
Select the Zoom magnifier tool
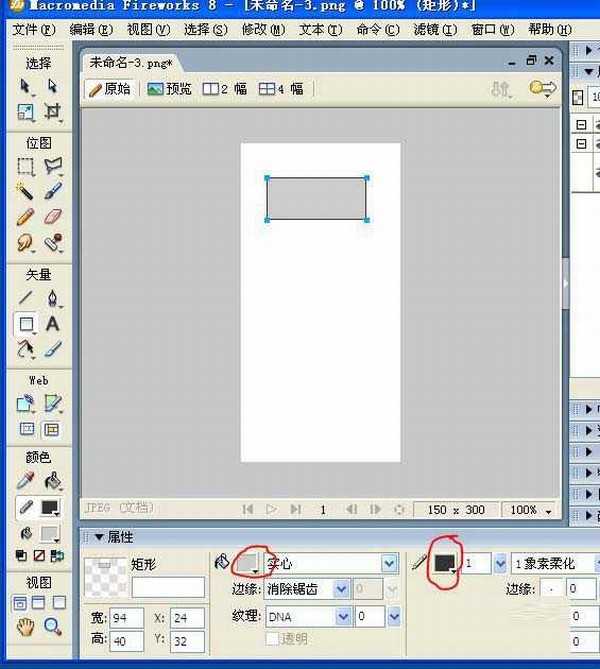pyautogui.click(x=53, y=627)
